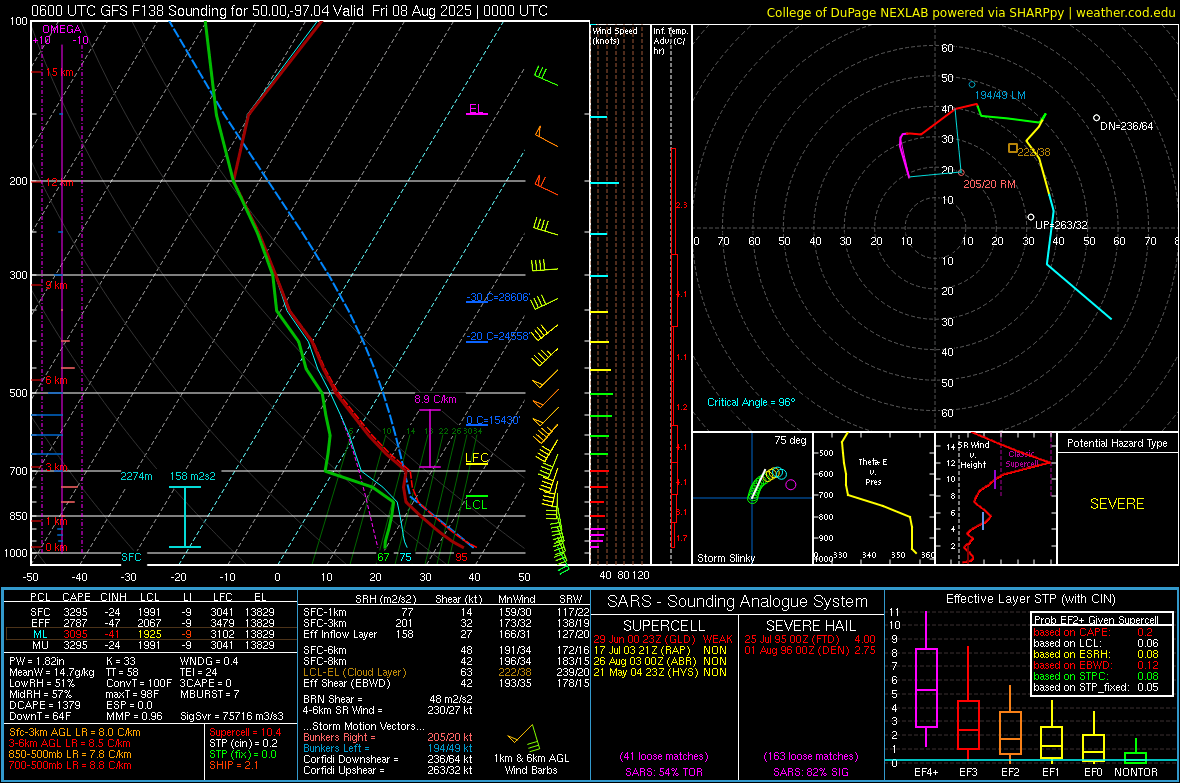The height and width of the screenshot is (783, 1180).
Task: Click the Wind Speed (knots) panel header
Action: tap(615, 35)
